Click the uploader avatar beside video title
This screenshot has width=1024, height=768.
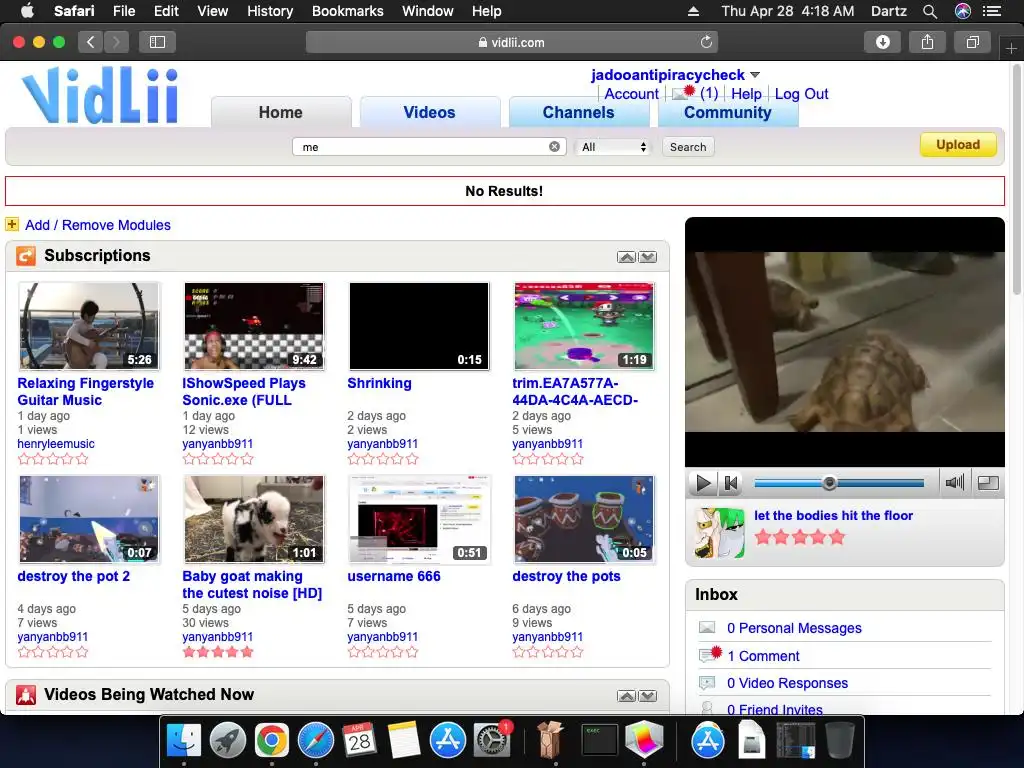[719, 533]
